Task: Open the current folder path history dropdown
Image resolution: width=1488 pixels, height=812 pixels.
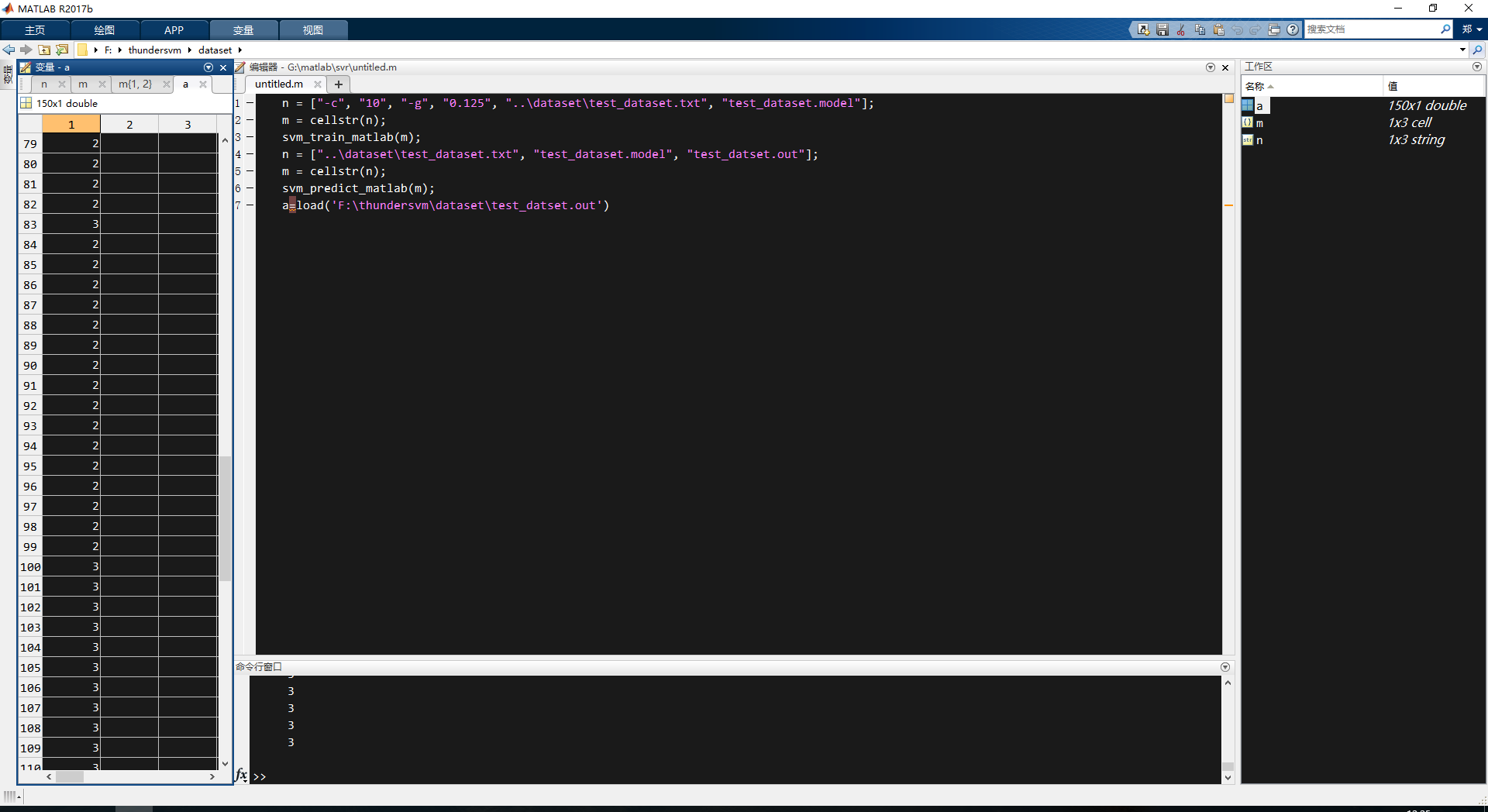Action: [1462, 50]
